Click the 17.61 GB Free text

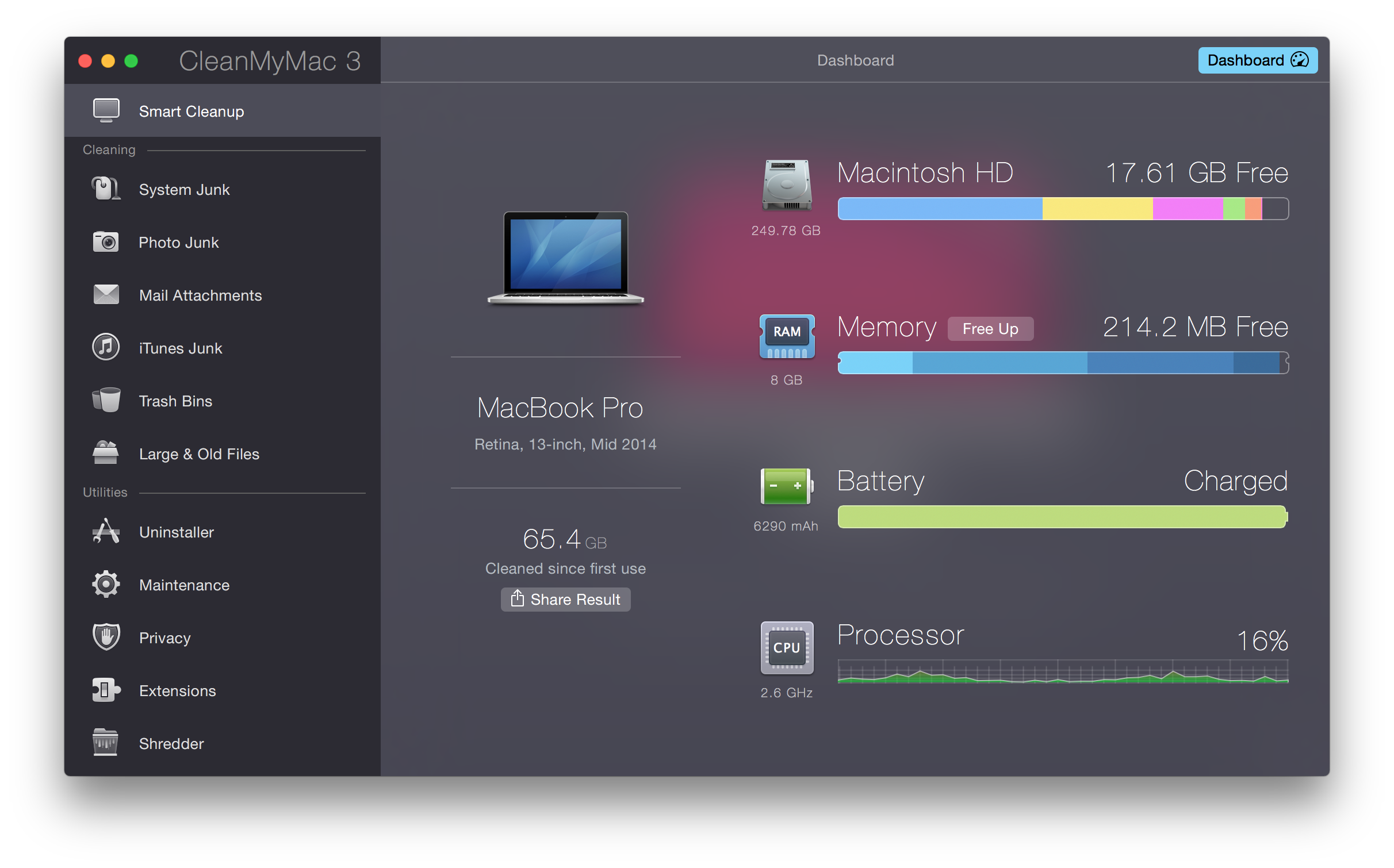1196,172
